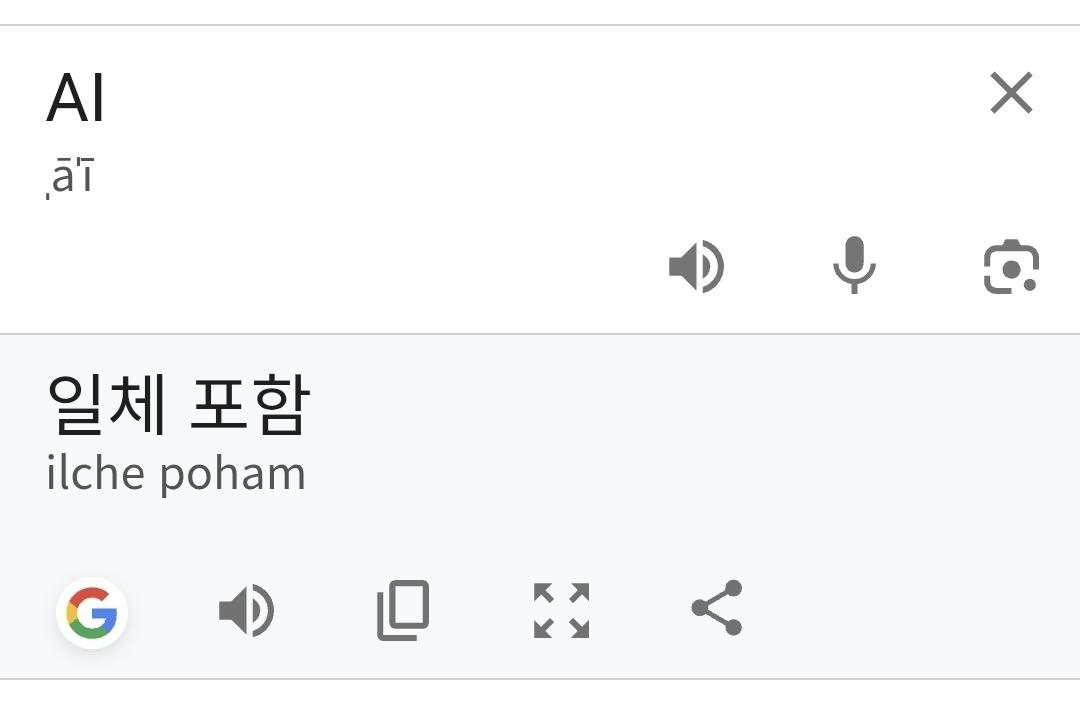Click blank space left of source speaker
Screen dimensions: 1080x704
pyautogui.click(x=350, y=267)
